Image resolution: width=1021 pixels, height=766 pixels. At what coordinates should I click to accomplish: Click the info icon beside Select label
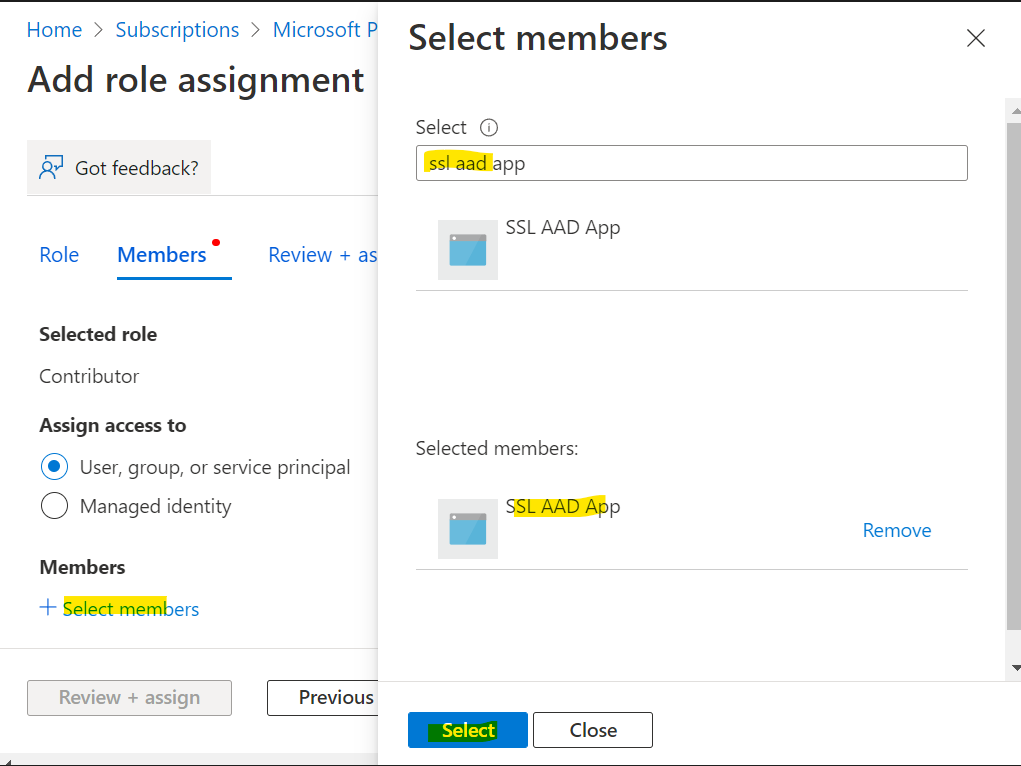(x=488, y=127)
